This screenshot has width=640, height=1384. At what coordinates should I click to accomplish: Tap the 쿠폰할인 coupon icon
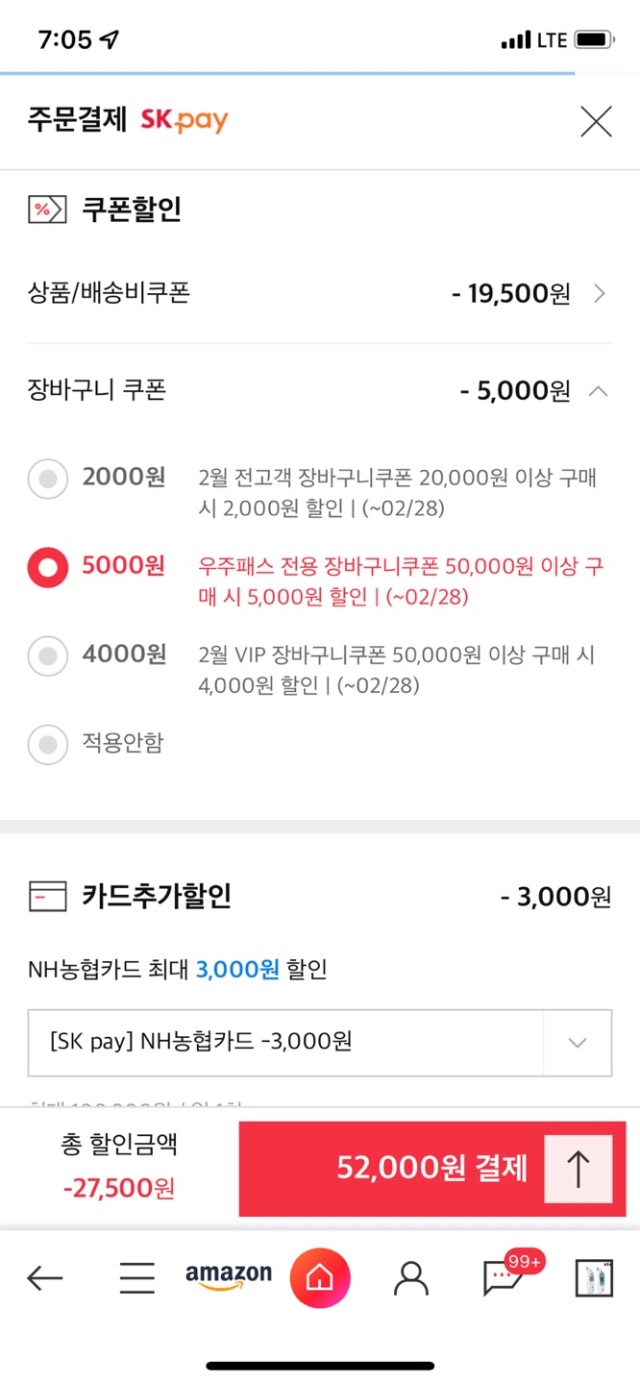tap(47, 210)
